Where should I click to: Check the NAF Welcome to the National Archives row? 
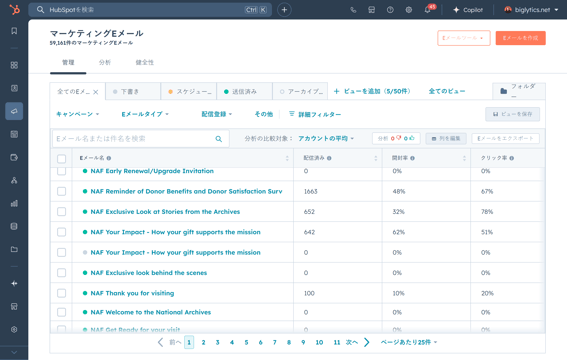click(61, 312)
